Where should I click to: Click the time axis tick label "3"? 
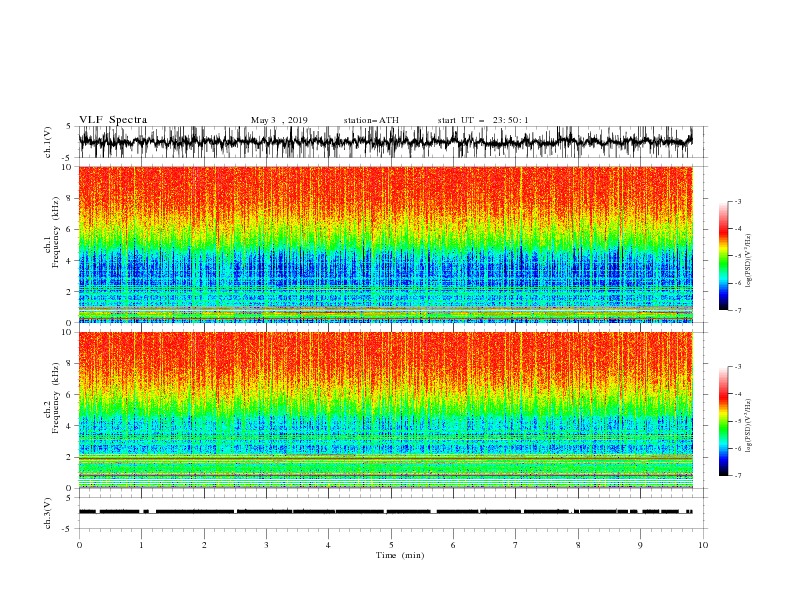pos(266,545)
